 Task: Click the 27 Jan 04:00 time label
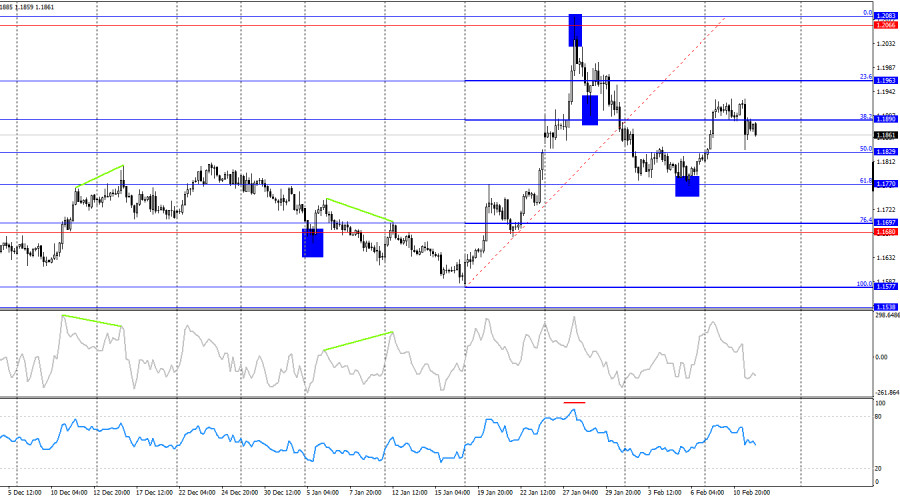580,493
